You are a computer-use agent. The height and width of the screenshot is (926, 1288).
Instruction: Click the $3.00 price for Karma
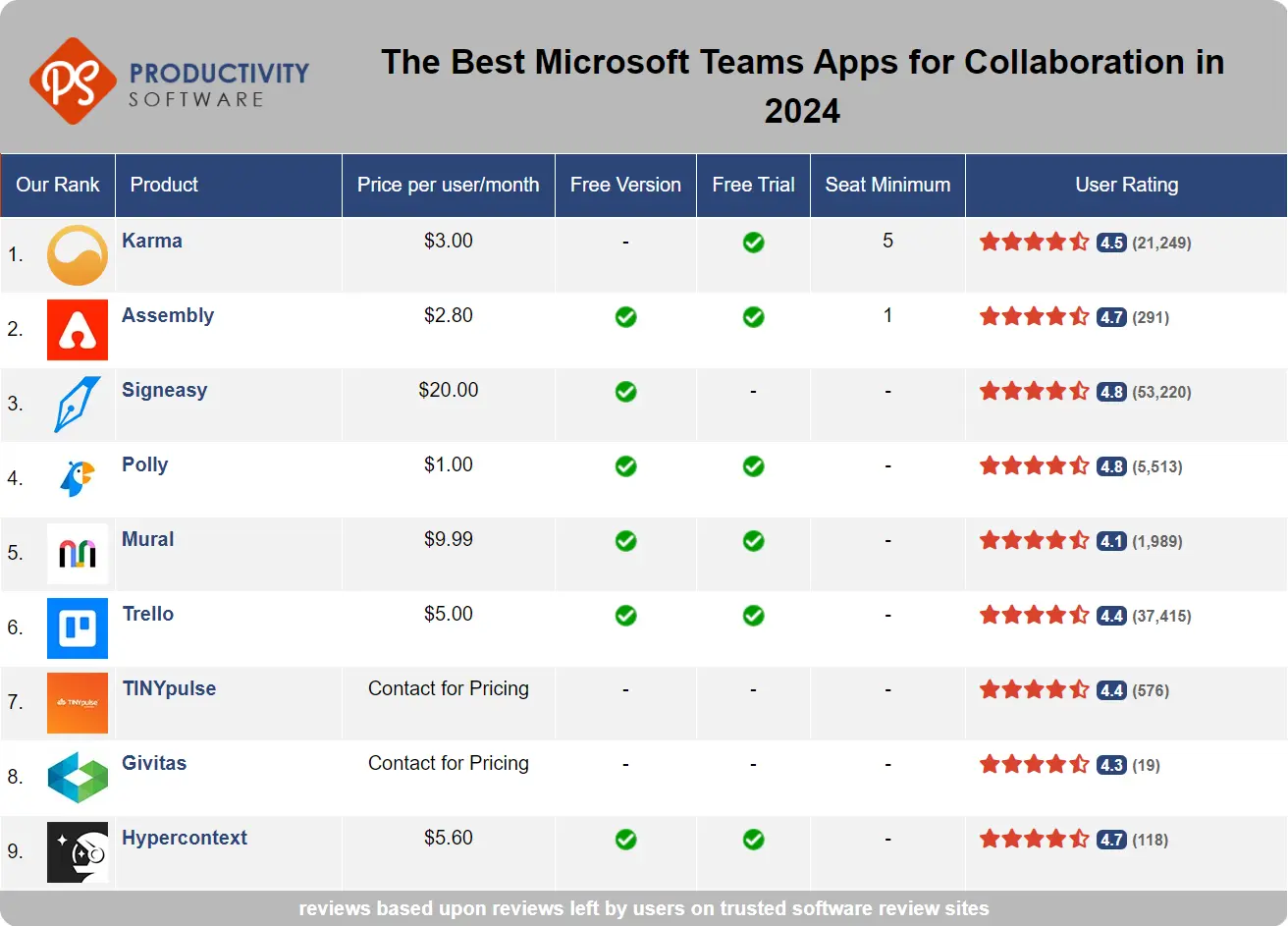point(449,241)
